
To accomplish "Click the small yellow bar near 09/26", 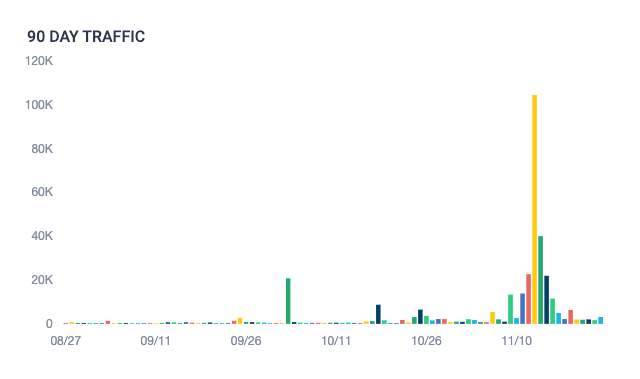I will [240, 321].
